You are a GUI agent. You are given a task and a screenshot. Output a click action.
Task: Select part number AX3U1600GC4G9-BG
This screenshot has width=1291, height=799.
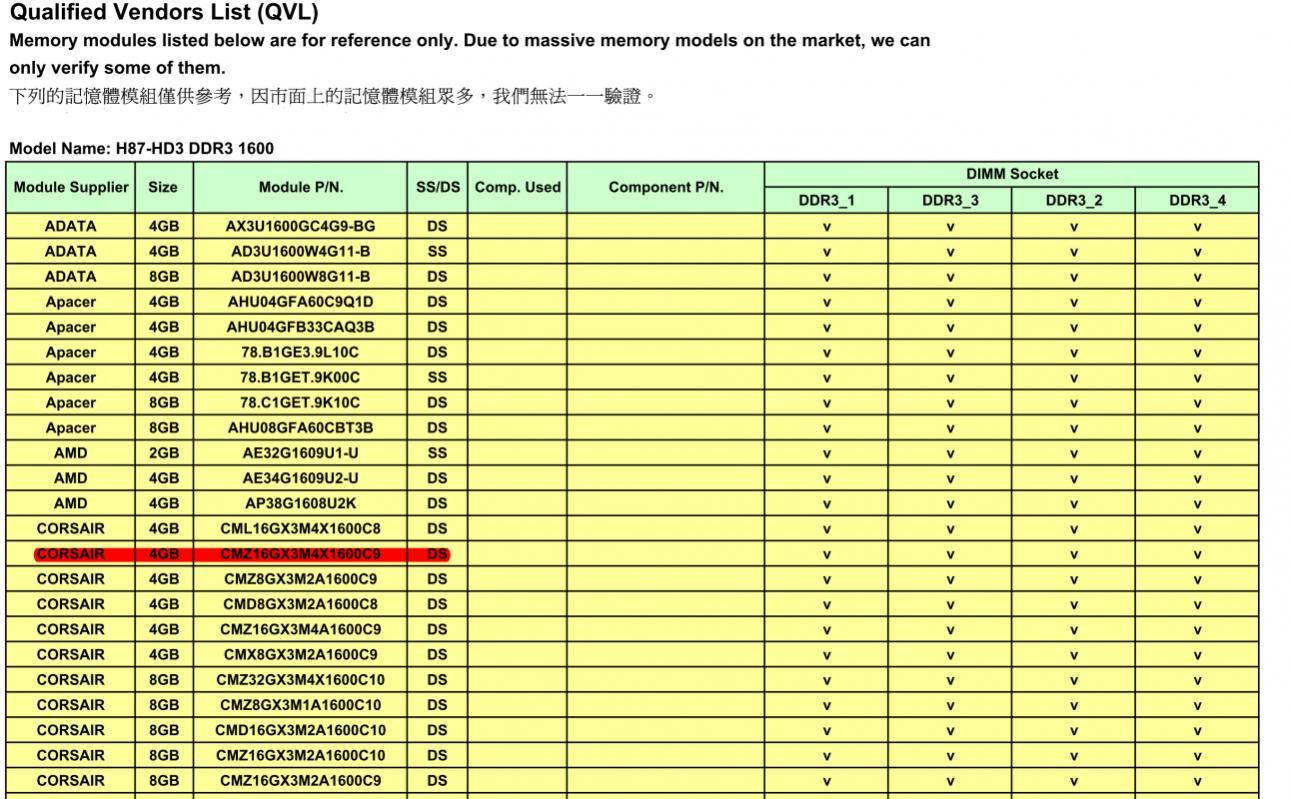point(300,226)
